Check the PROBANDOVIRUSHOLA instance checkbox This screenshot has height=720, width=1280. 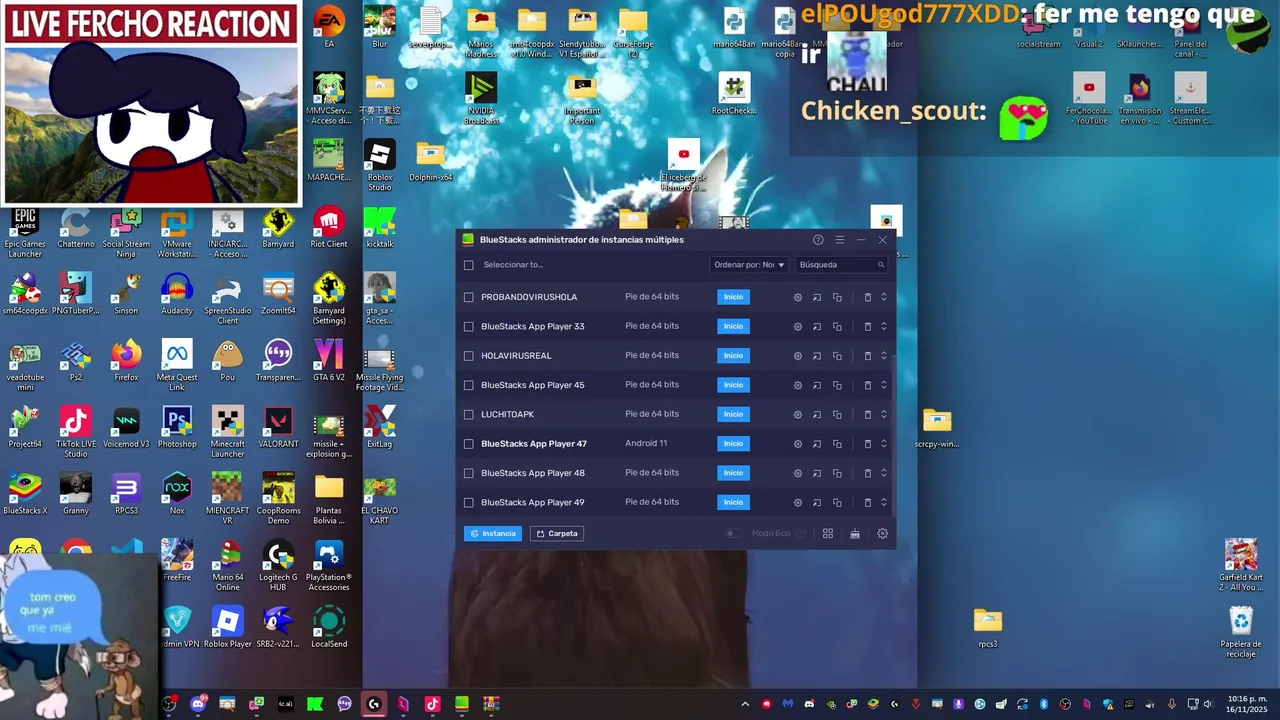(x=469, y=297)
